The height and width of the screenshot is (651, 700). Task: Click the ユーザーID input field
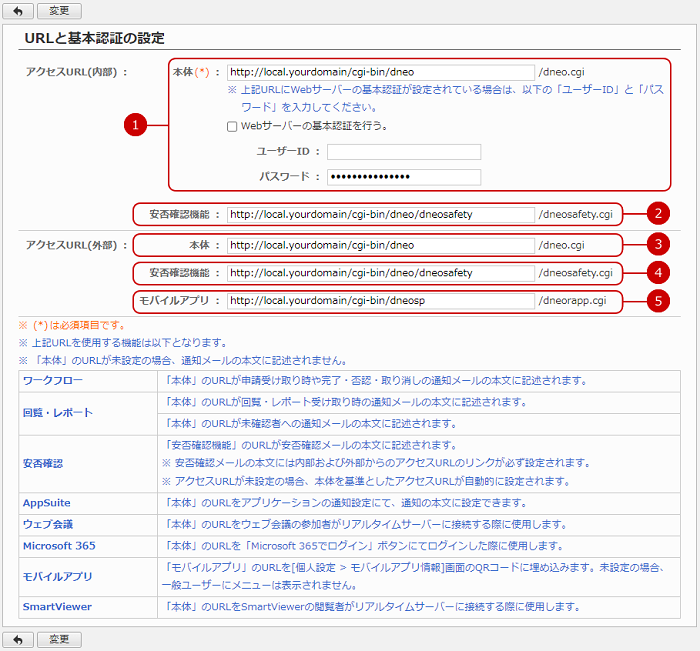(x=403, y=152)
